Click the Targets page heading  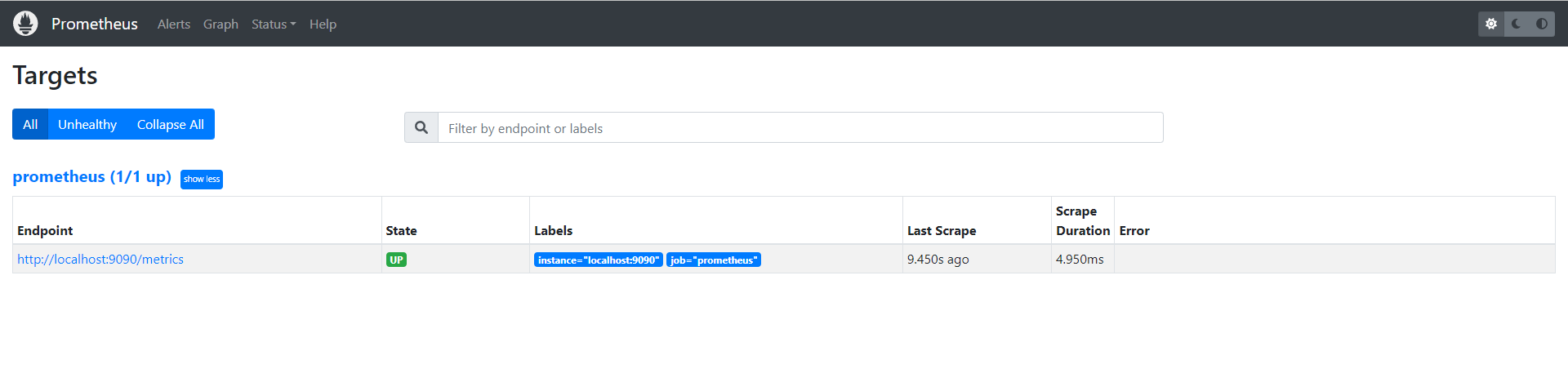[55, 75]
